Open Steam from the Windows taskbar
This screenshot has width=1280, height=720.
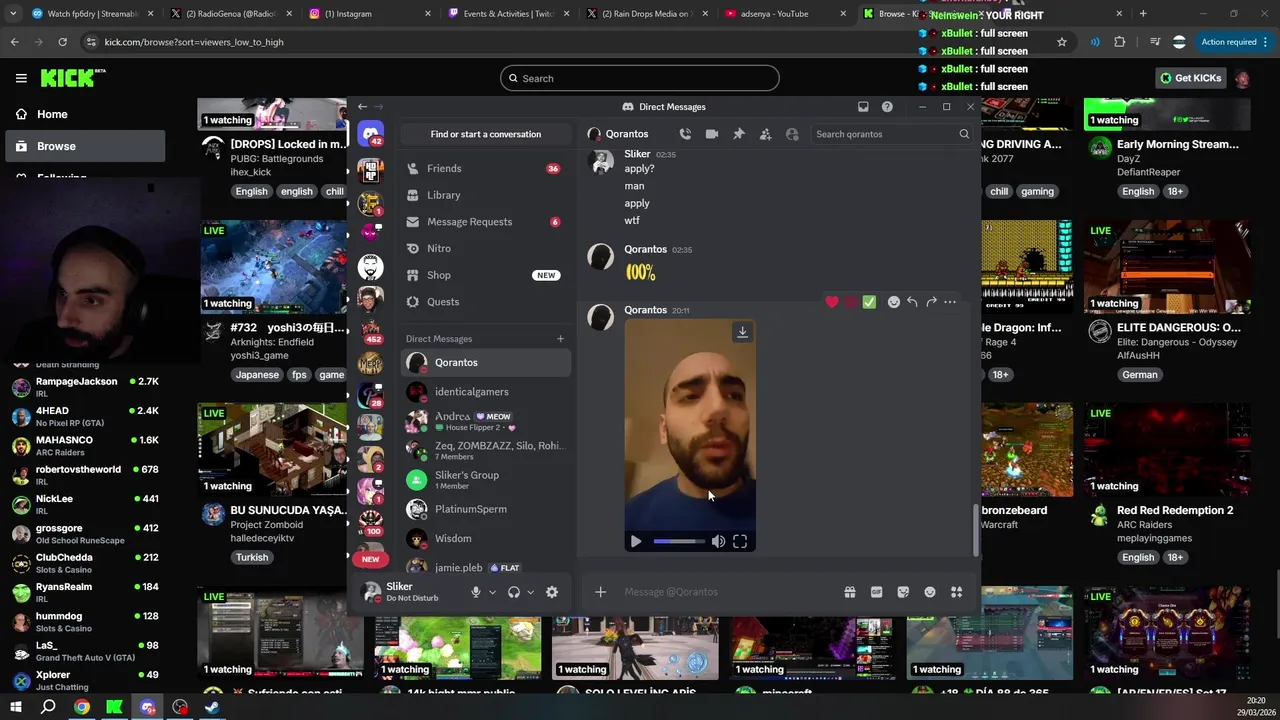(213, 707)
